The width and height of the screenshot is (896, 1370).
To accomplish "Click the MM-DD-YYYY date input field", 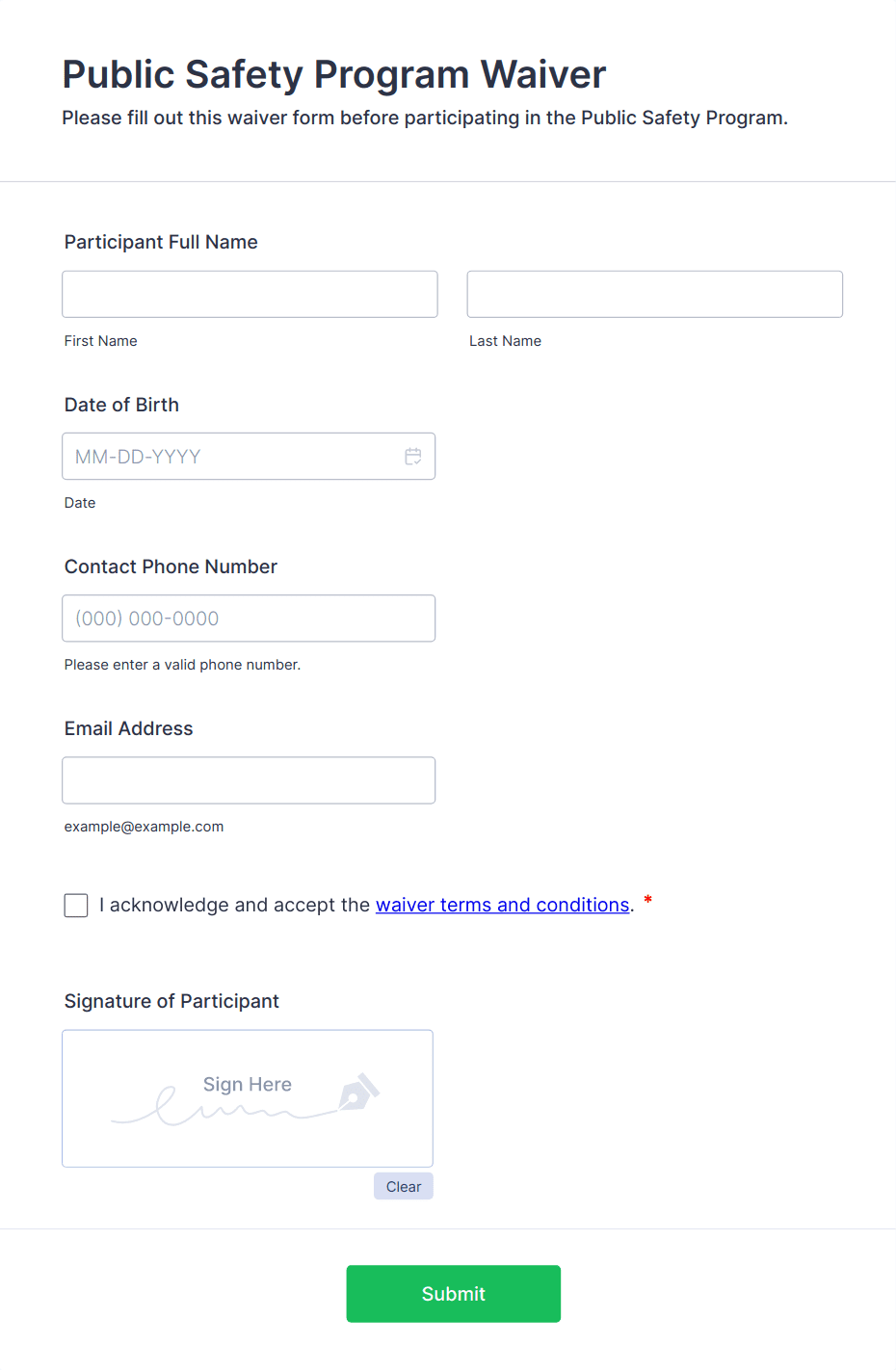I will pos(231,457).
